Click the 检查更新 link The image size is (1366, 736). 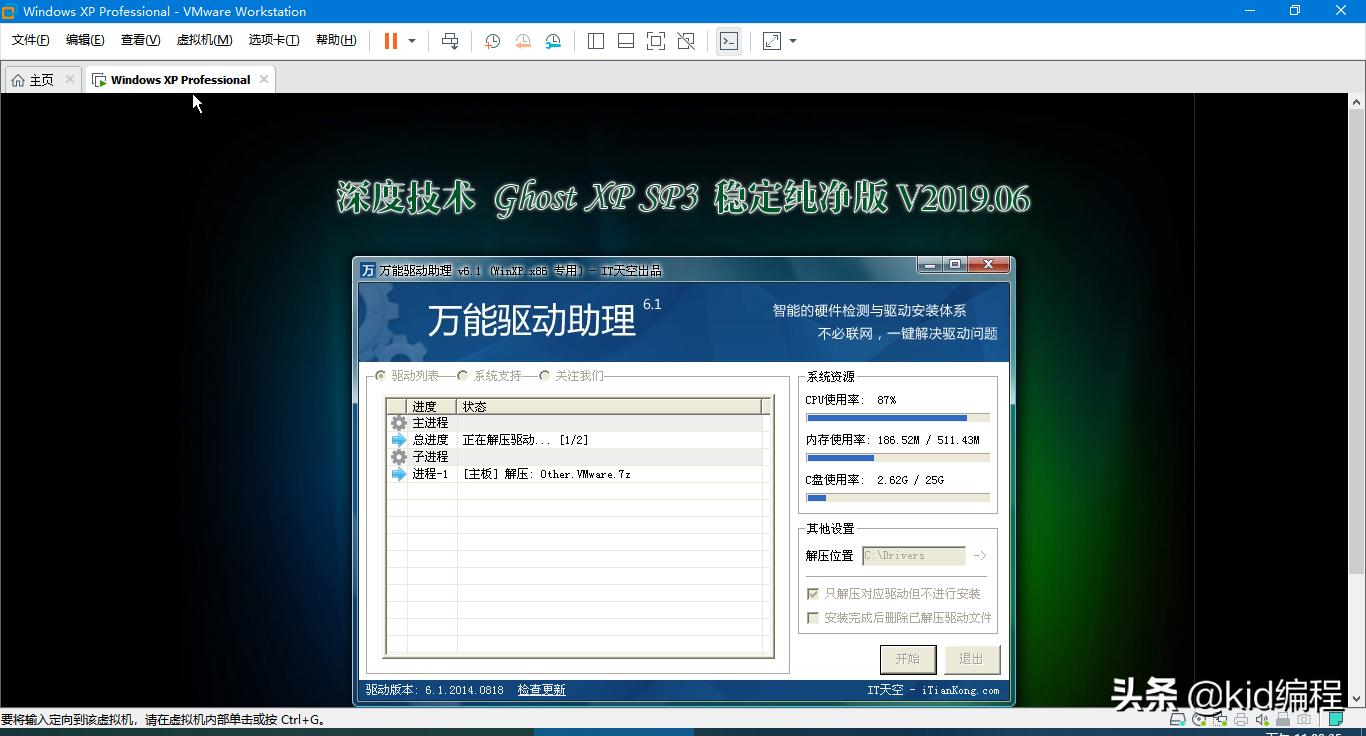click(x=541, y=689)
